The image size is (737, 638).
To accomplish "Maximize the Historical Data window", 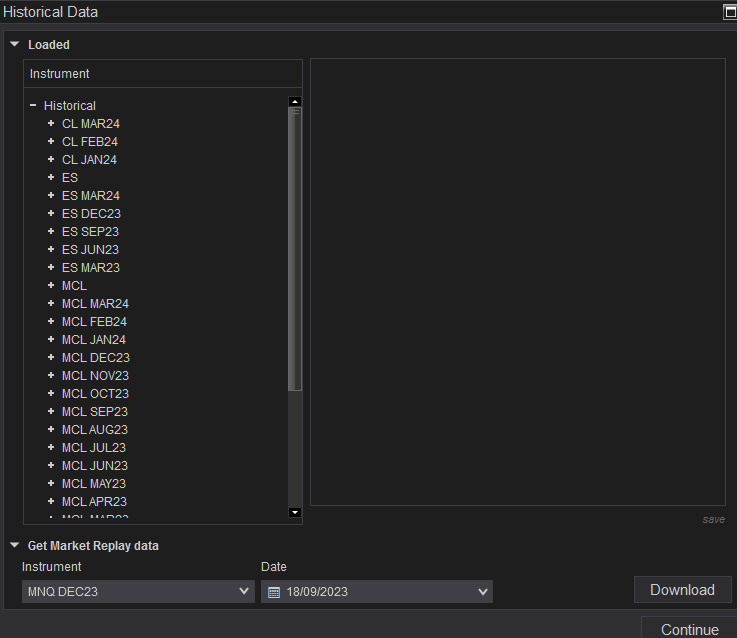I will (x=730, y=12).
